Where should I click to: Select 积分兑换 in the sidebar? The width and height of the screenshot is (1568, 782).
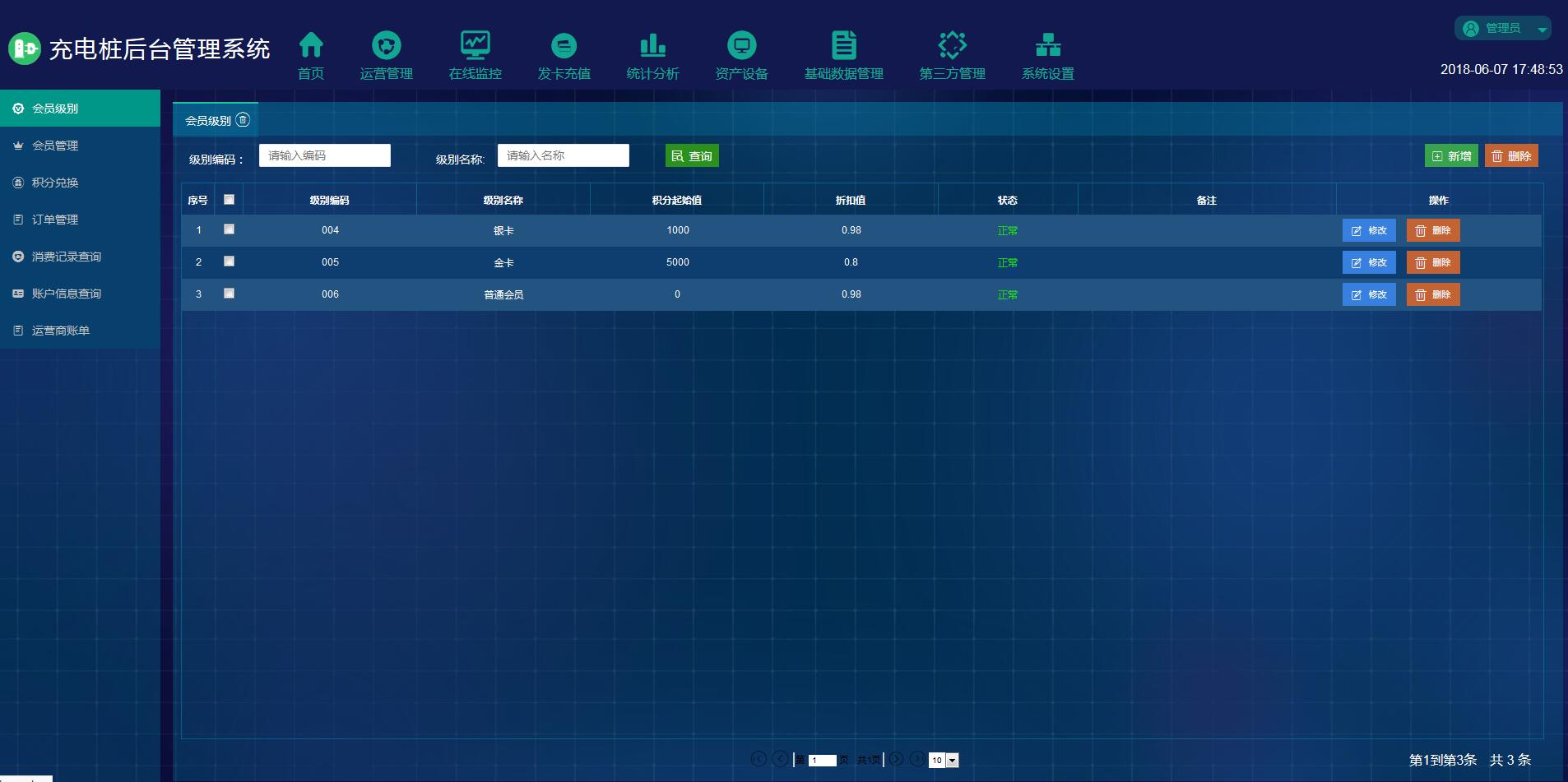pos(55,183)
